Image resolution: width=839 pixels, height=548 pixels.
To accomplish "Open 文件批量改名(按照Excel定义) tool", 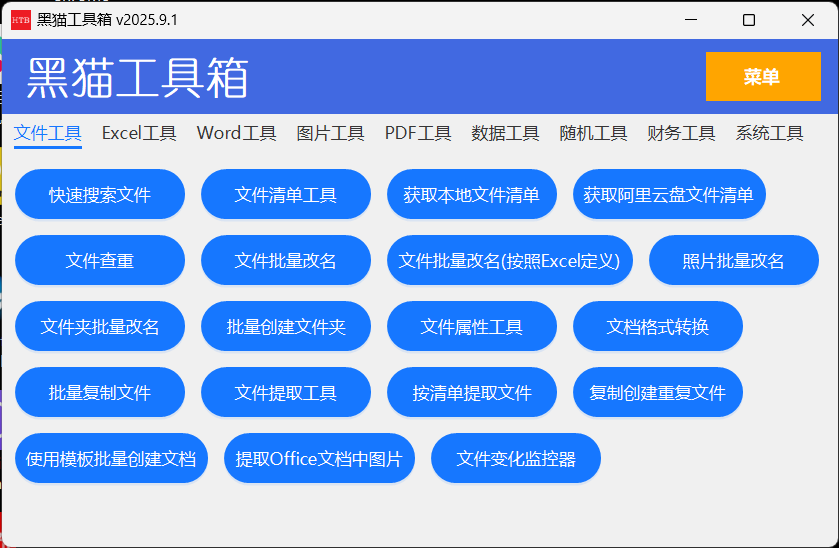I will tap(509, 261).
